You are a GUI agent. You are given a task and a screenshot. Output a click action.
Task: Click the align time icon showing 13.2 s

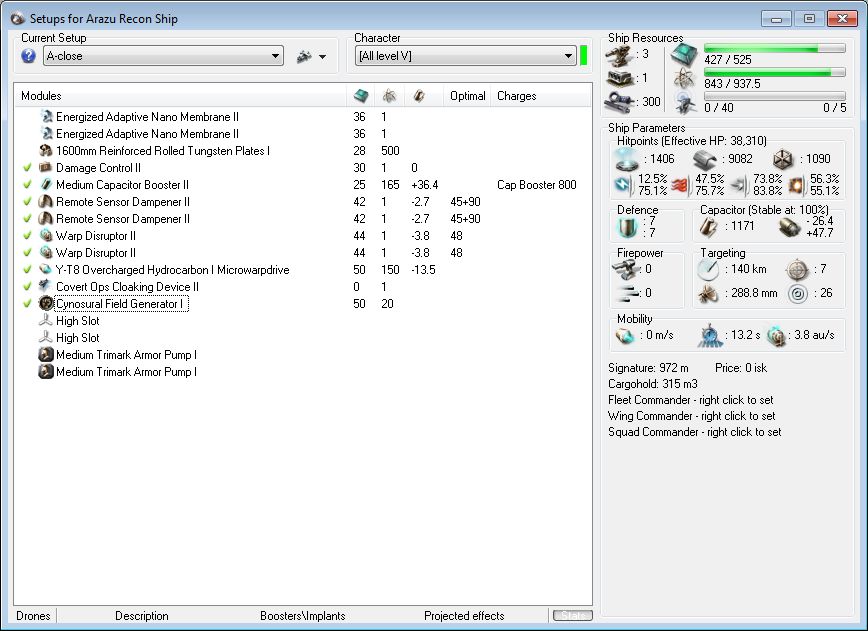pos(710,336)
